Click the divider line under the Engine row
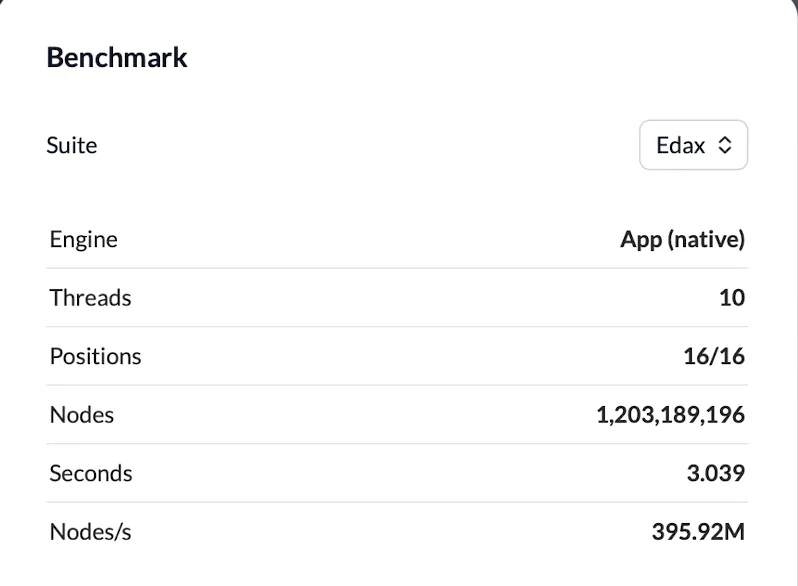Screen dimensions: 798x586 pyautogui.click(x=397, y=268)
